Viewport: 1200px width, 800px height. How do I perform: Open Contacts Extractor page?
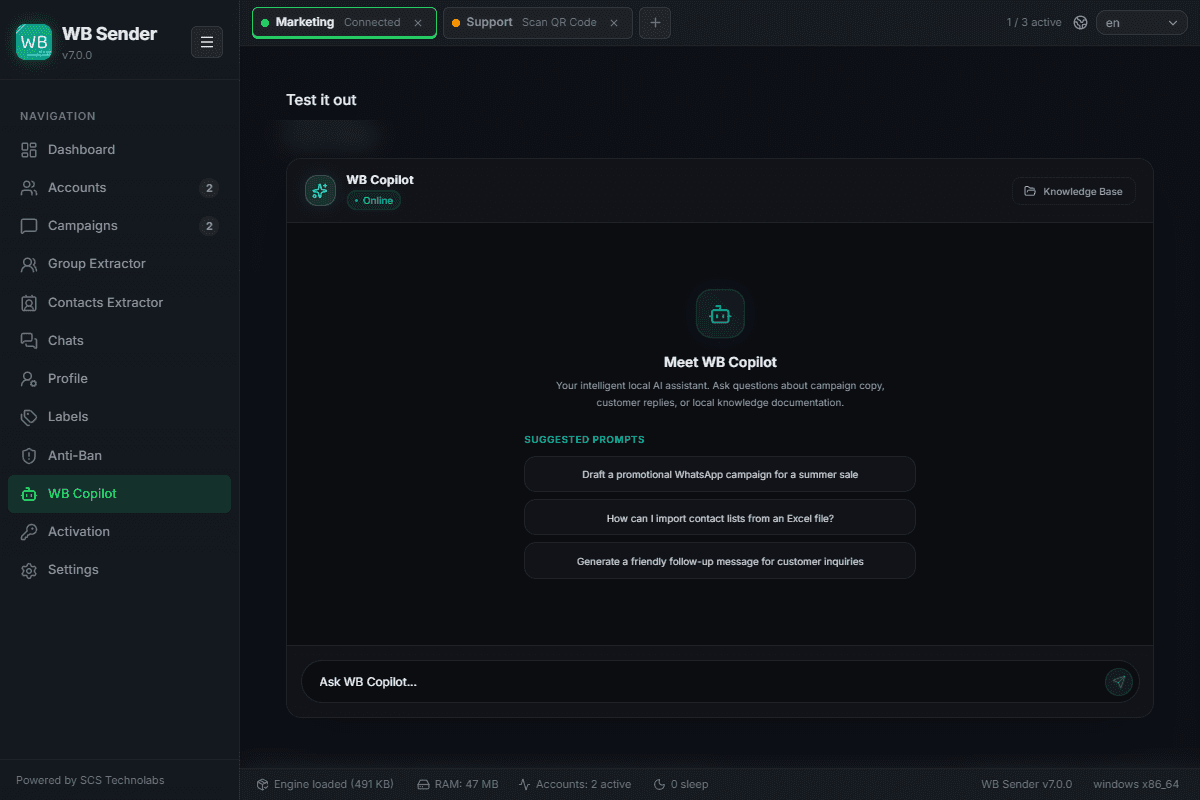click(119, 303)
